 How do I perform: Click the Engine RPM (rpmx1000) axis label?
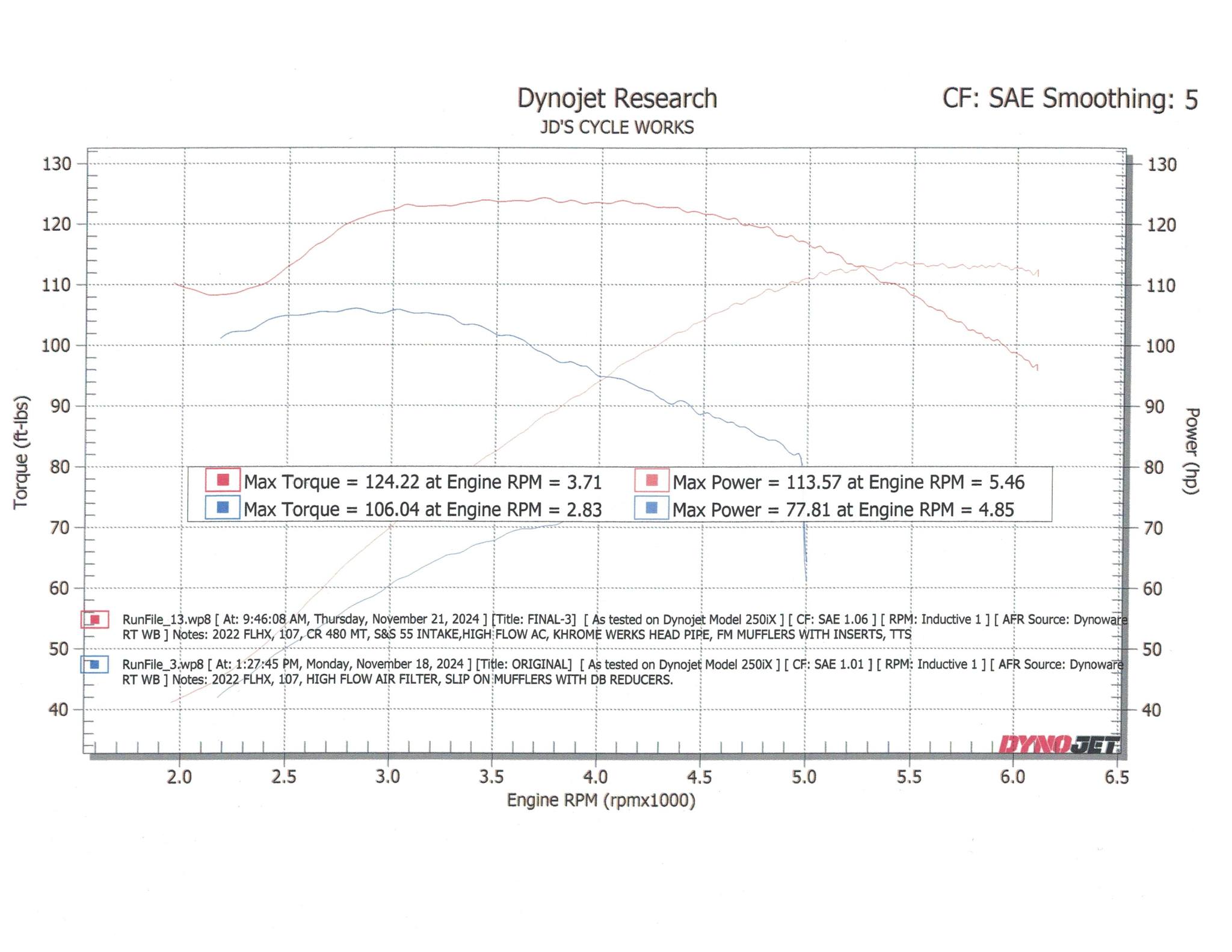point(601,800)
